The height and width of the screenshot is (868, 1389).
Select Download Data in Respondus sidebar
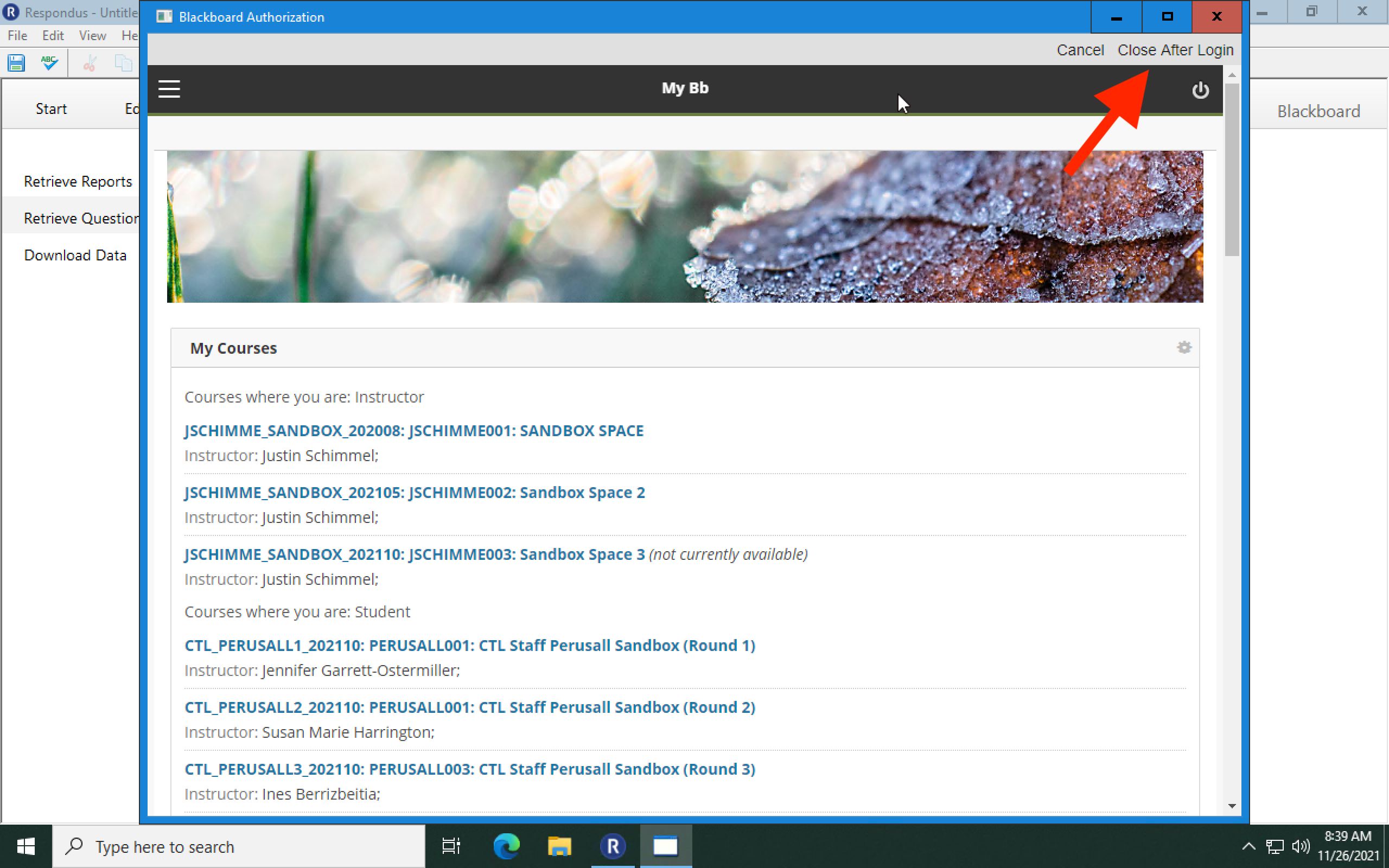pyautogui.click(x=75, y=255)
